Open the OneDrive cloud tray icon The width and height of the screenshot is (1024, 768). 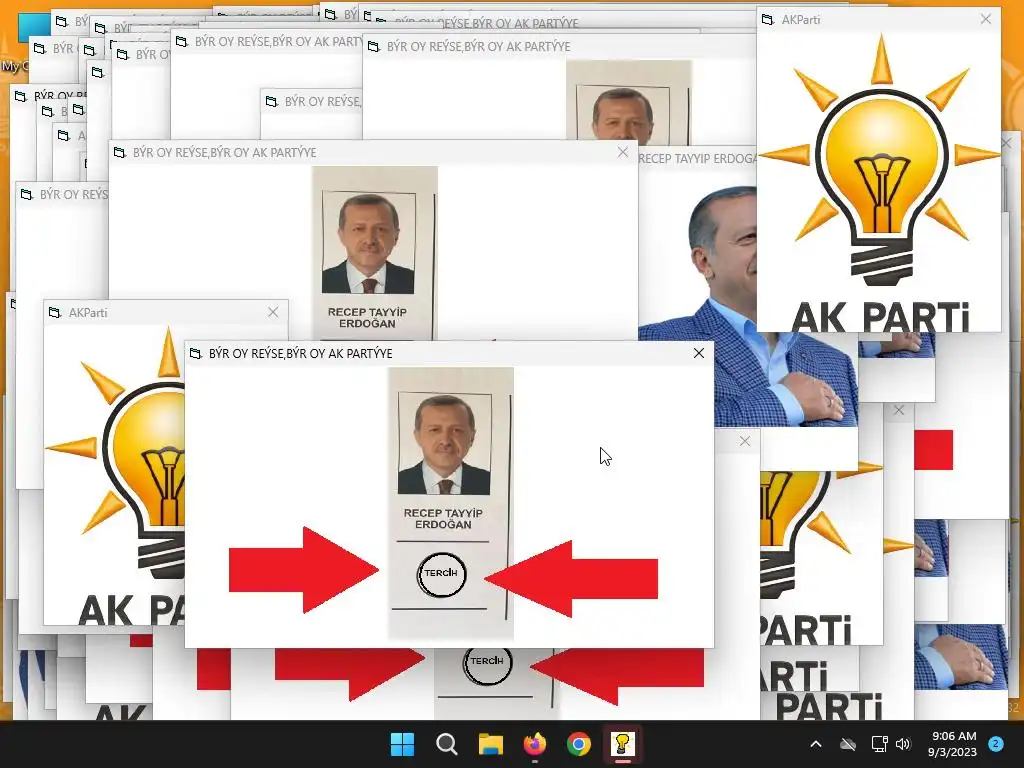coord(848,744)
